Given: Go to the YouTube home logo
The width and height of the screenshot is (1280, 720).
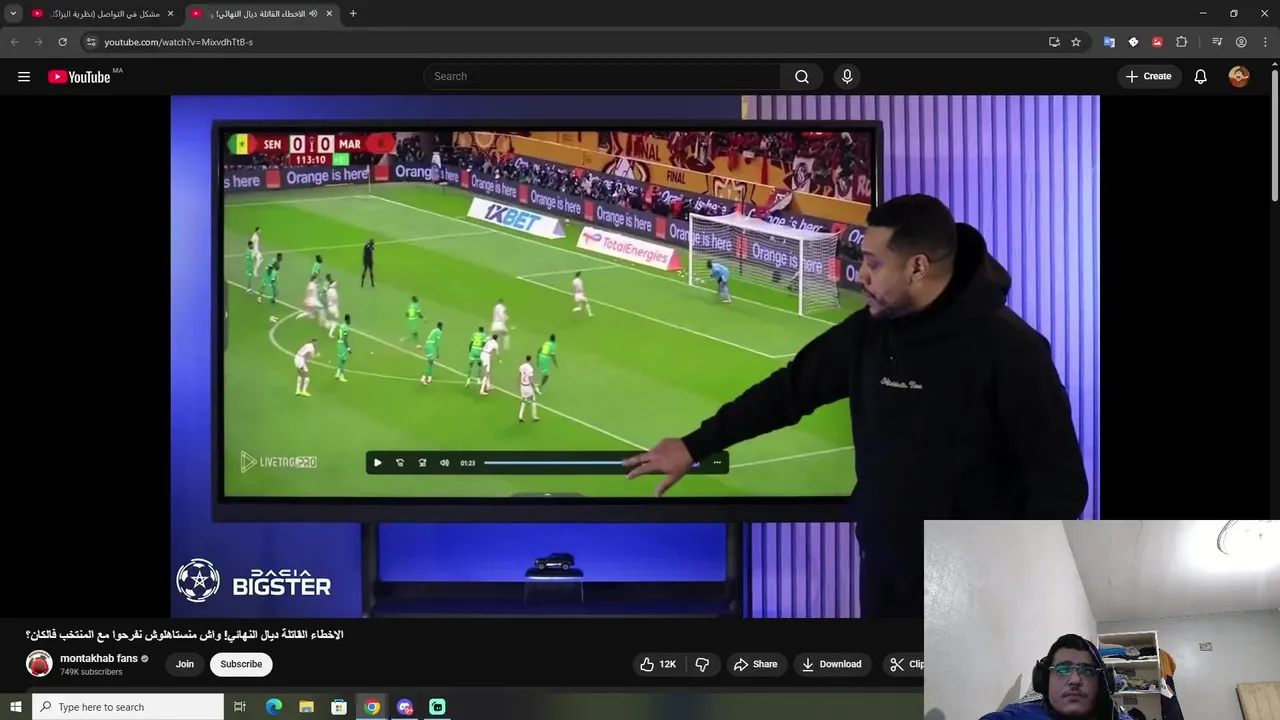Looking at the screenshot, I should point(79,77).
